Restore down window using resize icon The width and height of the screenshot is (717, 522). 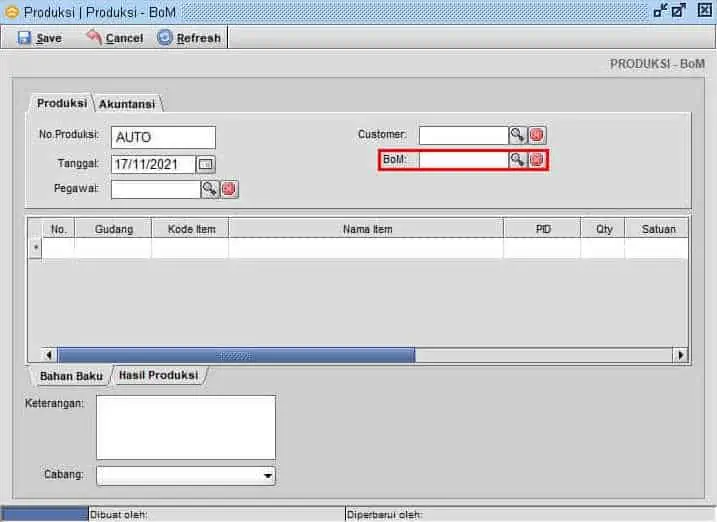pyautogui.click(x=661, y=10)
